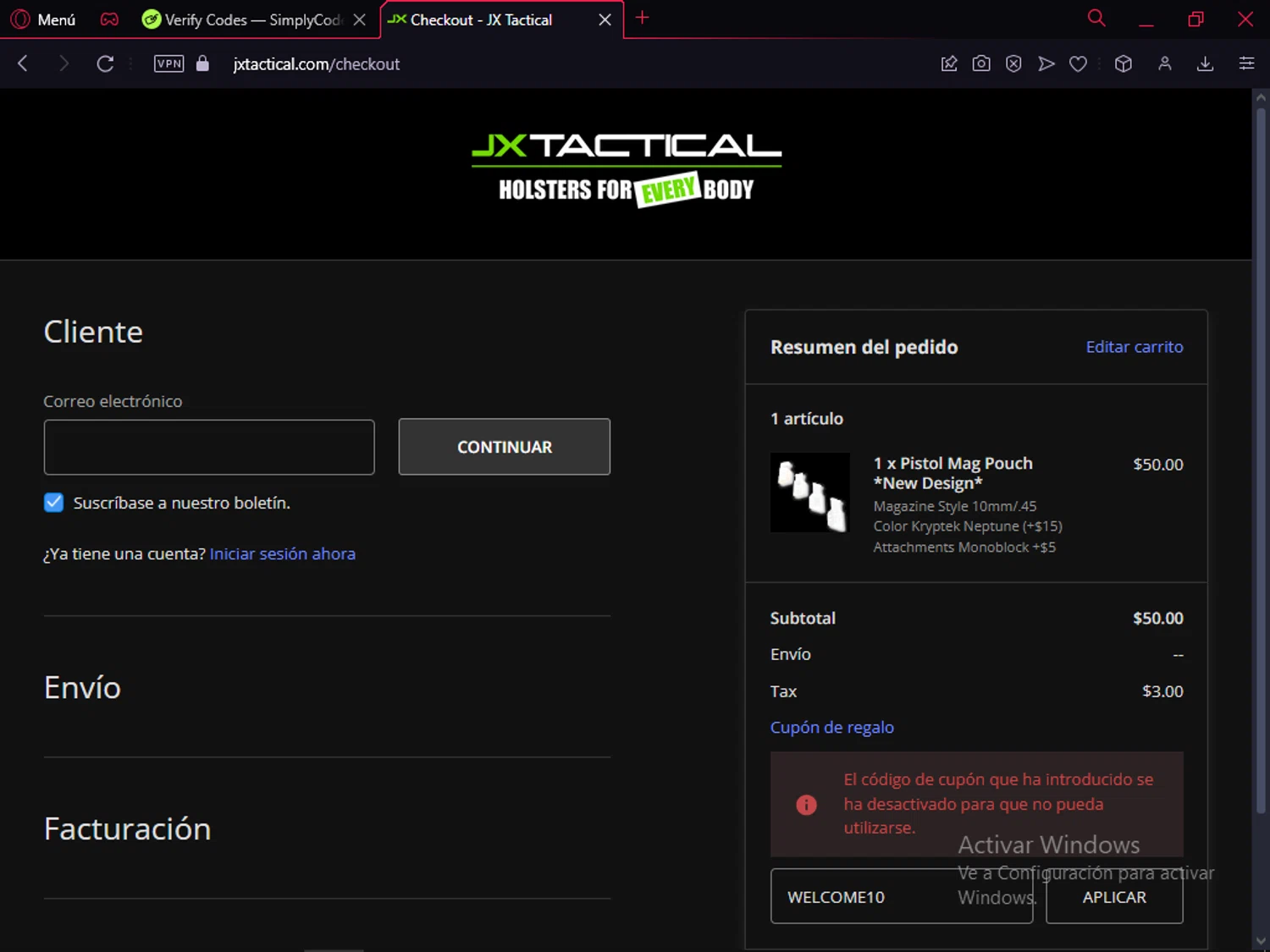Click the Cupón de regalo link

click(x=832, y=727)
